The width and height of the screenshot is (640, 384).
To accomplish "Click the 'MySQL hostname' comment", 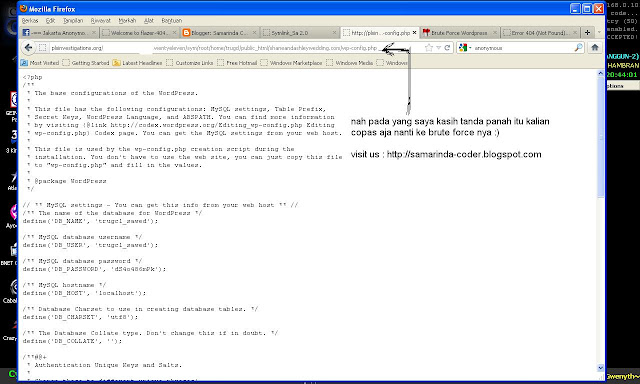I will 64,285.
